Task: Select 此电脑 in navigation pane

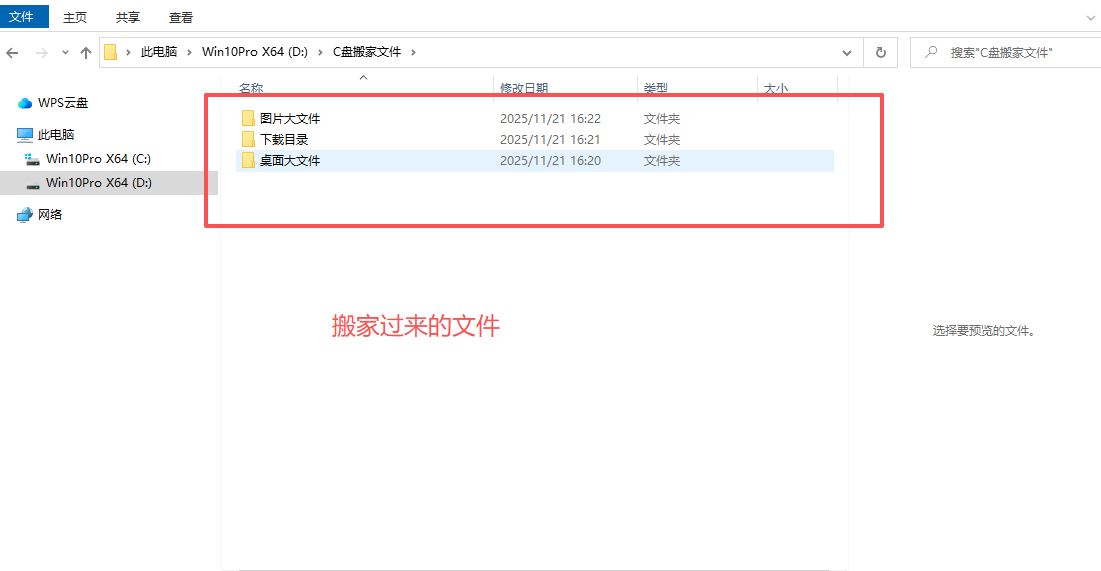Action: click(x=56, y=134)
